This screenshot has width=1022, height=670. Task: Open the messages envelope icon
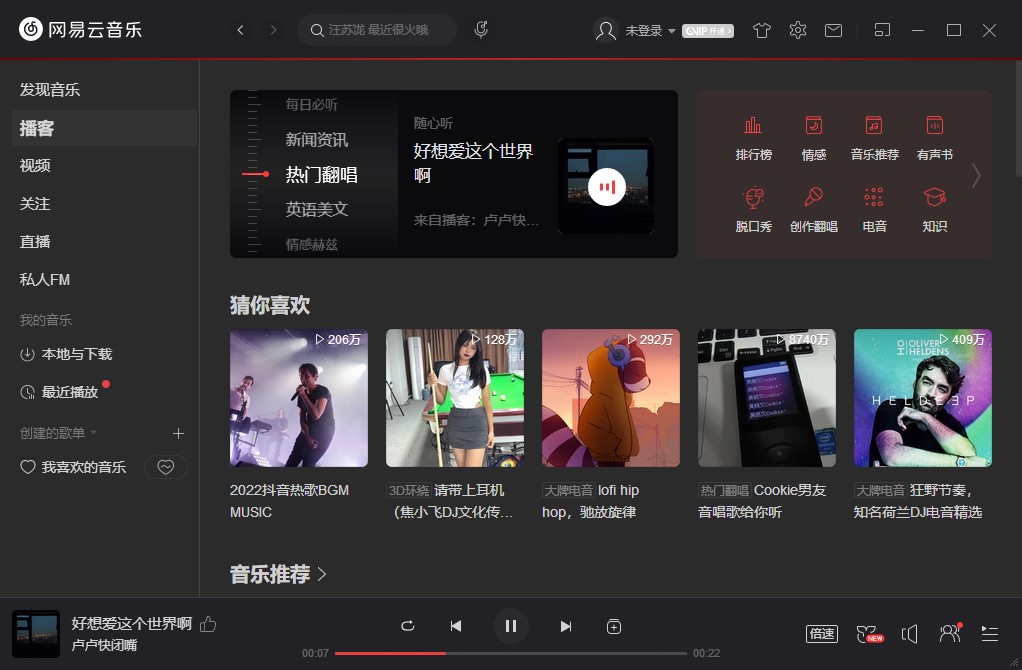coord(833,30)
